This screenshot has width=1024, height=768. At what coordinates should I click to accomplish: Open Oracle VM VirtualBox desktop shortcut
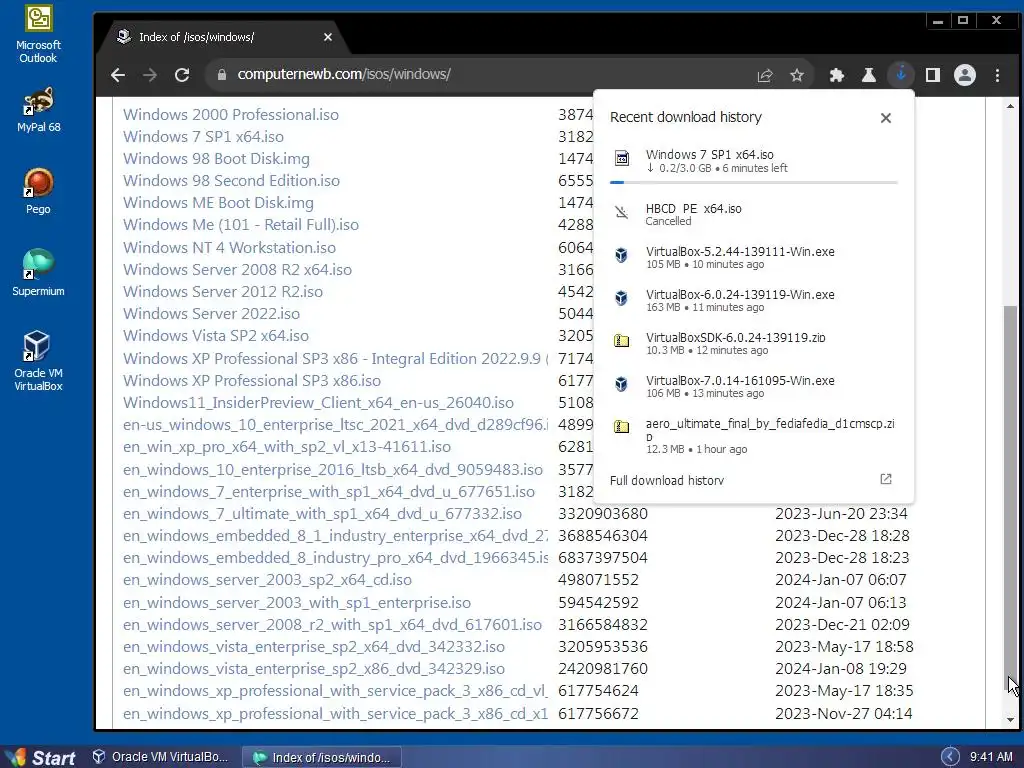(x=39, y=361)
